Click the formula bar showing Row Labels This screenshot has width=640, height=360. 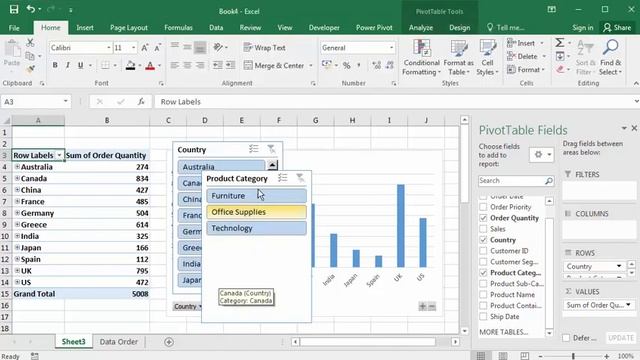393,102
